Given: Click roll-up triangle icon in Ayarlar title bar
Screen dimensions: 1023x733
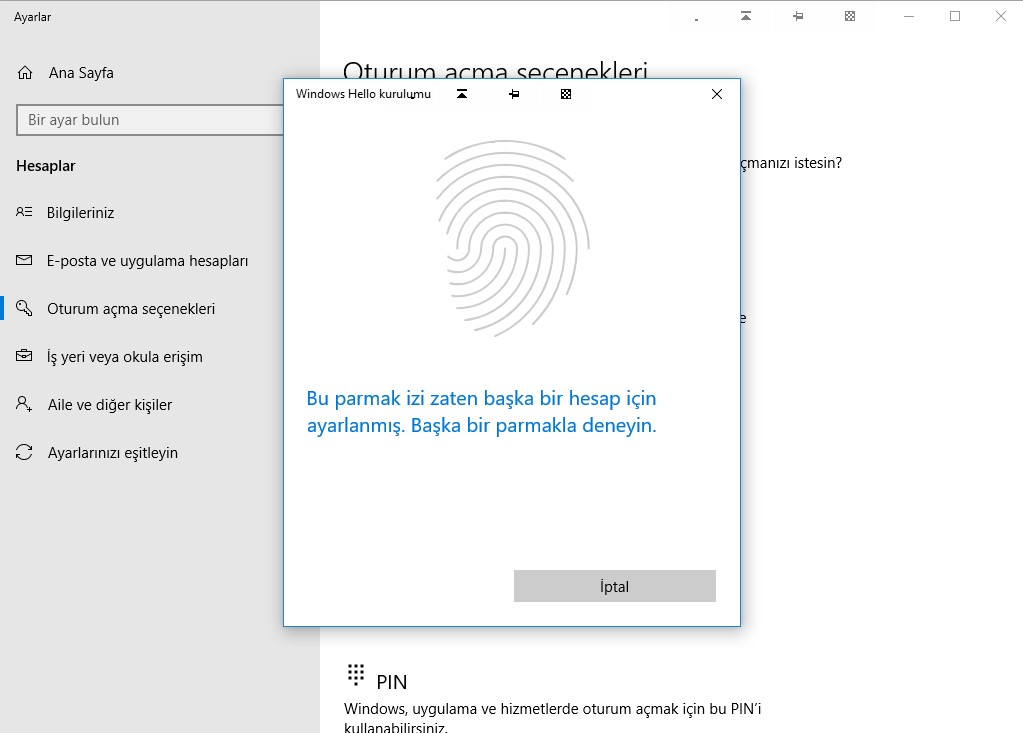Looking at the screenshot, I should click(x=746, y=16).
